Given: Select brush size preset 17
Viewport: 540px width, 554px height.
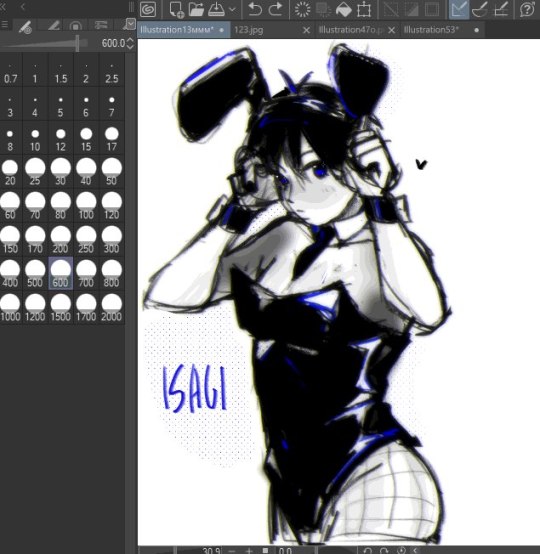Looking at the screenshot, I should point(112,138).
